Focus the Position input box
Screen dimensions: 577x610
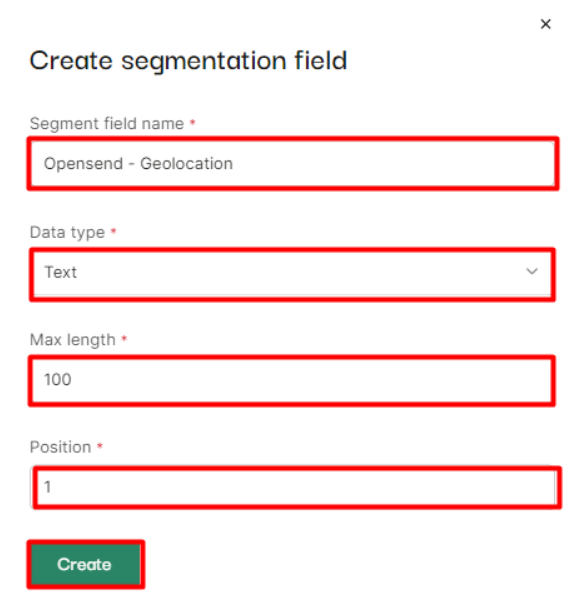295,487
